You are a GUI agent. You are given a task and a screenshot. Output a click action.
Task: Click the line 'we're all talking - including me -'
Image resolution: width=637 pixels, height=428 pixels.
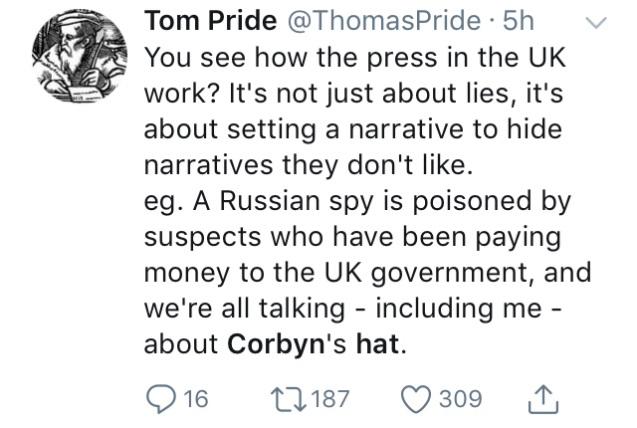353,309
